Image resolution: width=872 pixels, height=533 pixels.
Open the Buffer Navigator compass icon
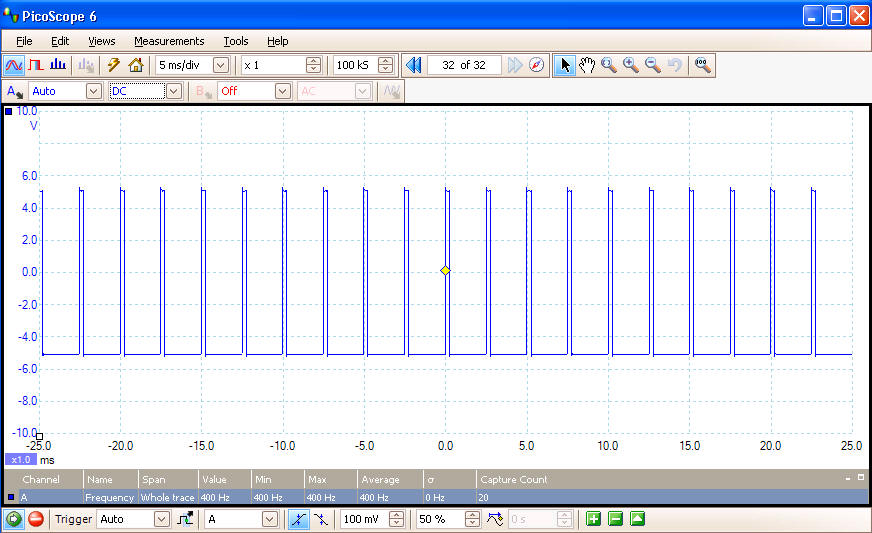coord(537,65)
